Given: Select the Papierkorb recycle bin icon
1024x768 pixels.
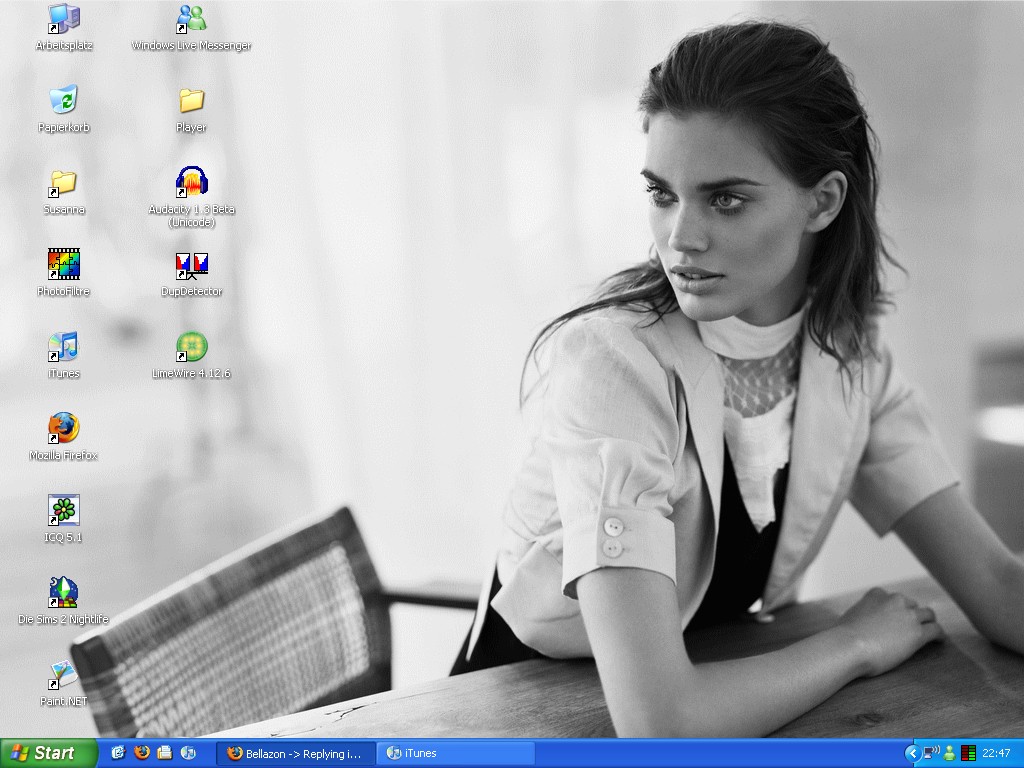Looking at the screenshot, I should [x=64, y=101].
